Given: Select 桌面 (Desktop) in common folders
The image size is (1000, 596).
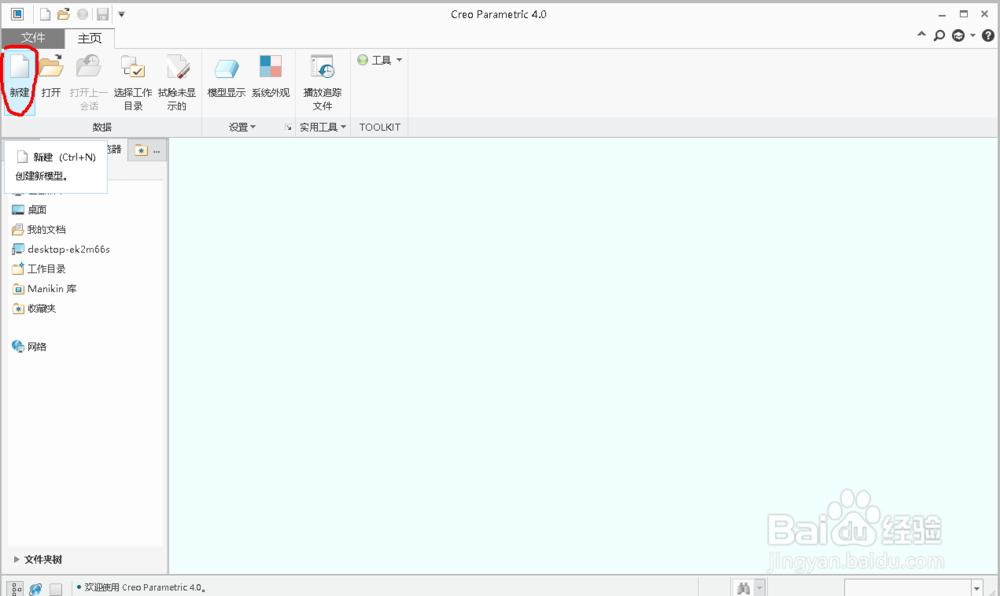Looking at the screenshot, I should [29, 210].
